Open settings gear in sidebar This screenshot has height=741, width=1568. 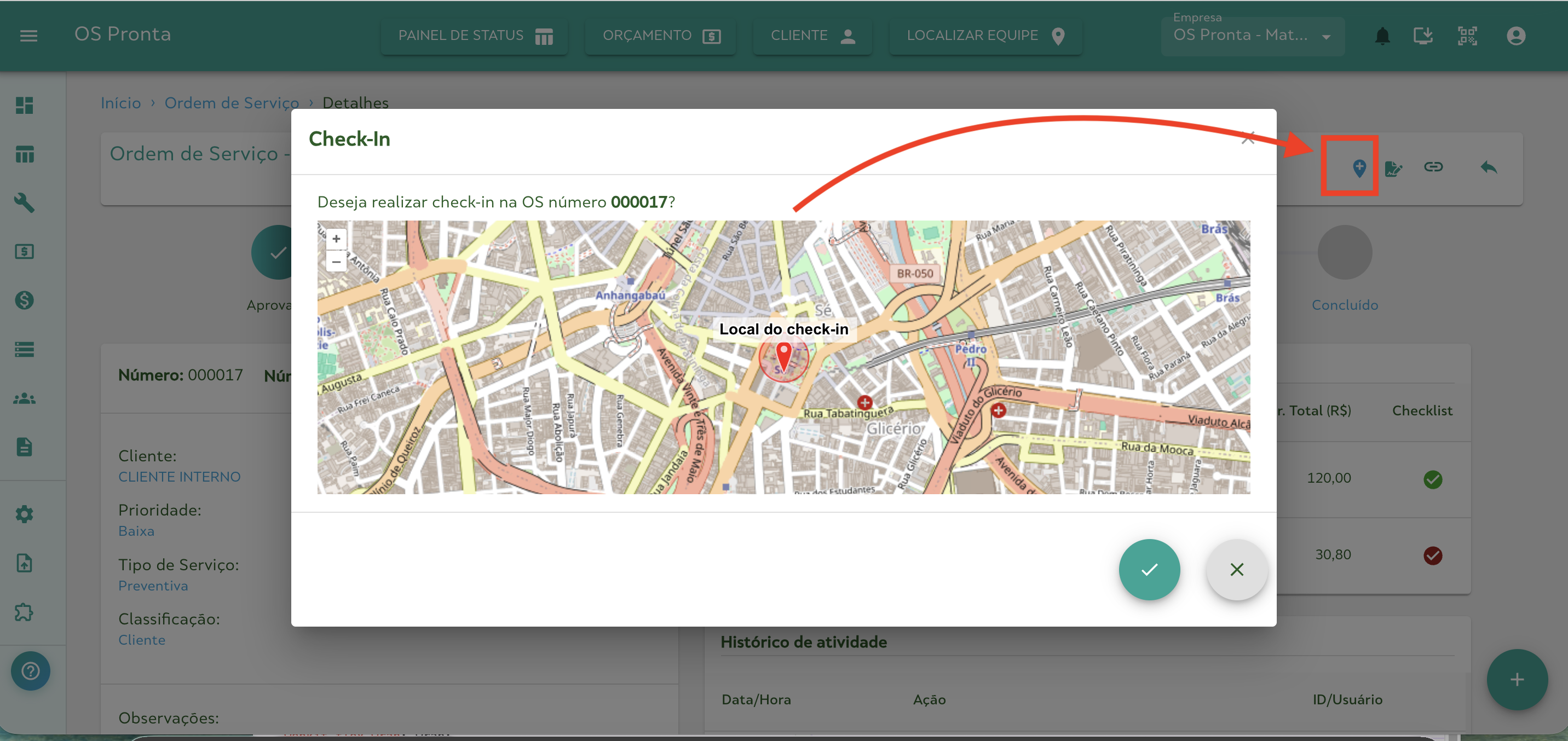tap(24, 514)
